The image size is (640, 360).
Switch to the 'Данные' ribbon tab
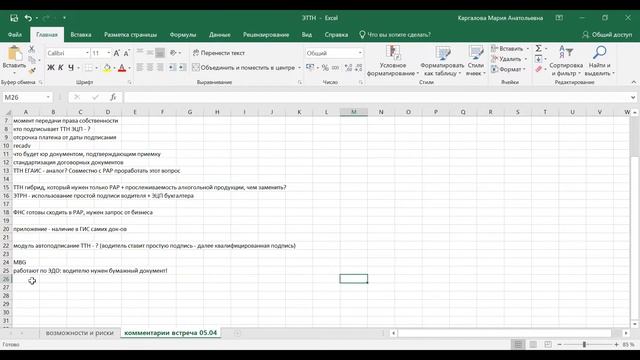220,35
